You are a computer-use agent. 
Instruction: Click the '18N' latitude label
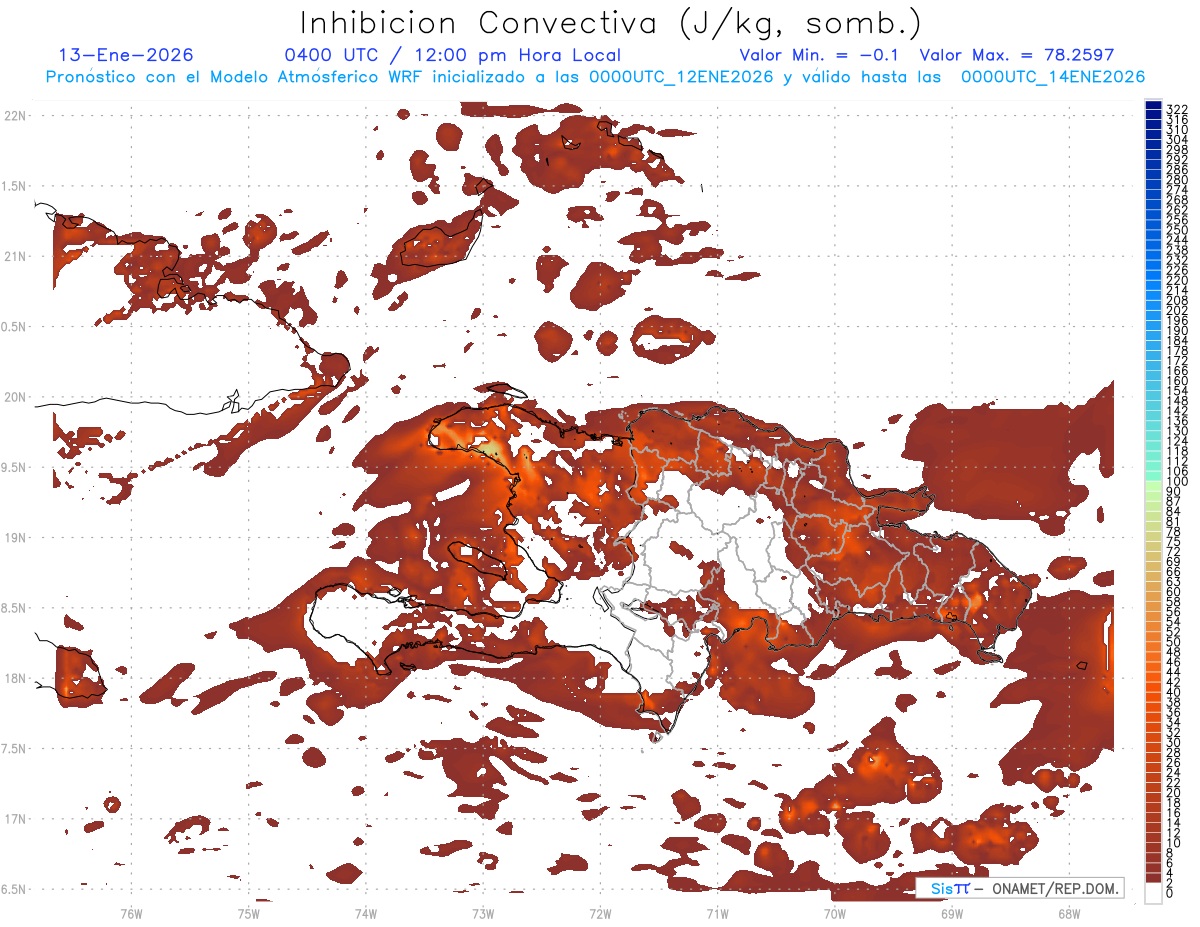(15, 679)
